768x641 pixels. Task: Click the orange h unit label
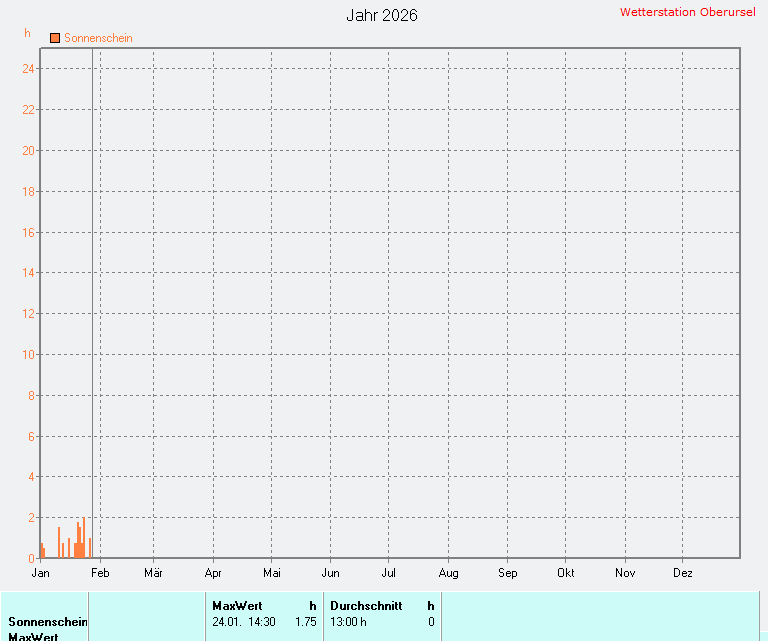[x=28, y=33]
